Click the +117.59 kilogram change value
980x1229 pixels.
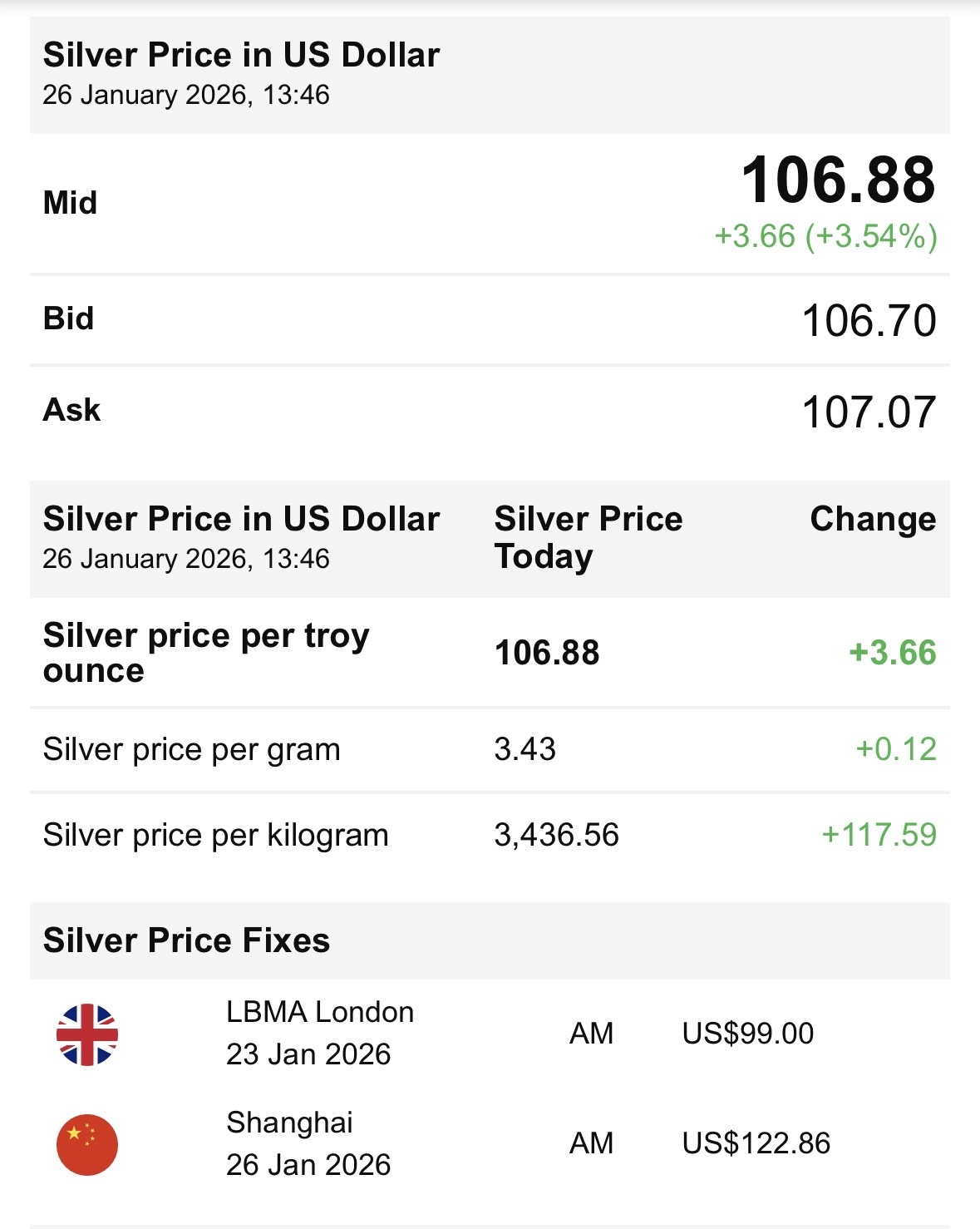[x=879, y=835]
